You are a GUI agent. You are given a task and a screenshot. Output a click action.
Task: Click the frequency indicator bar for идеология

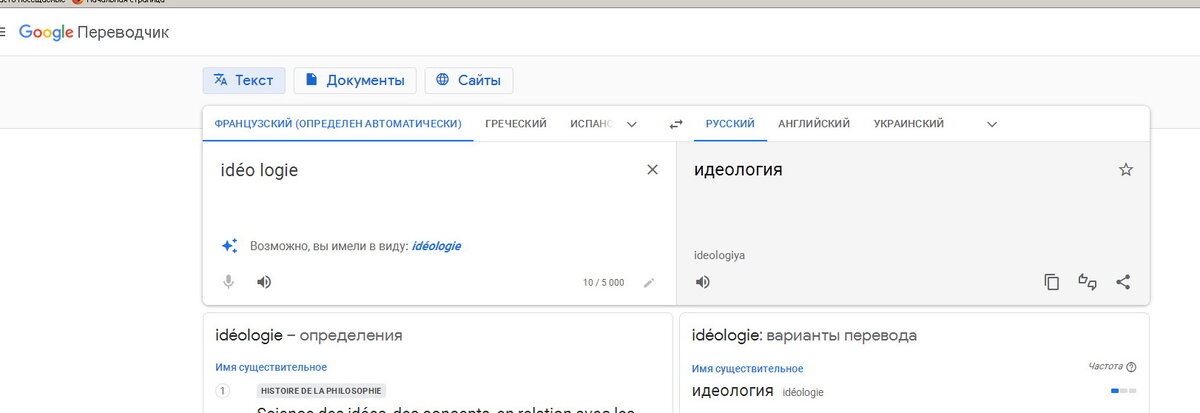tap(1123, 390)
